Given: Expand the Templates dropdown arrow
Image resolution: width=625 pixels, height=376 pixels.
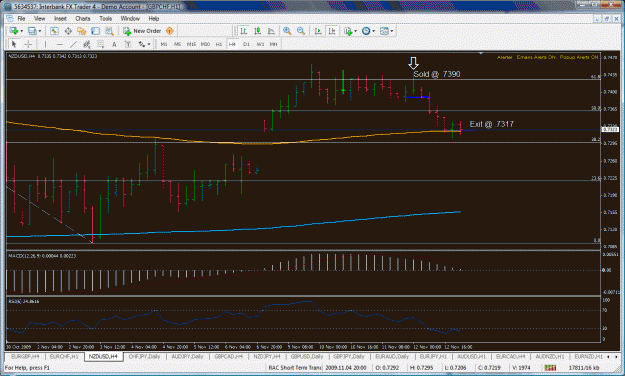Looking at the screenshot, I should pyautogui.click(x=392, y=31).
